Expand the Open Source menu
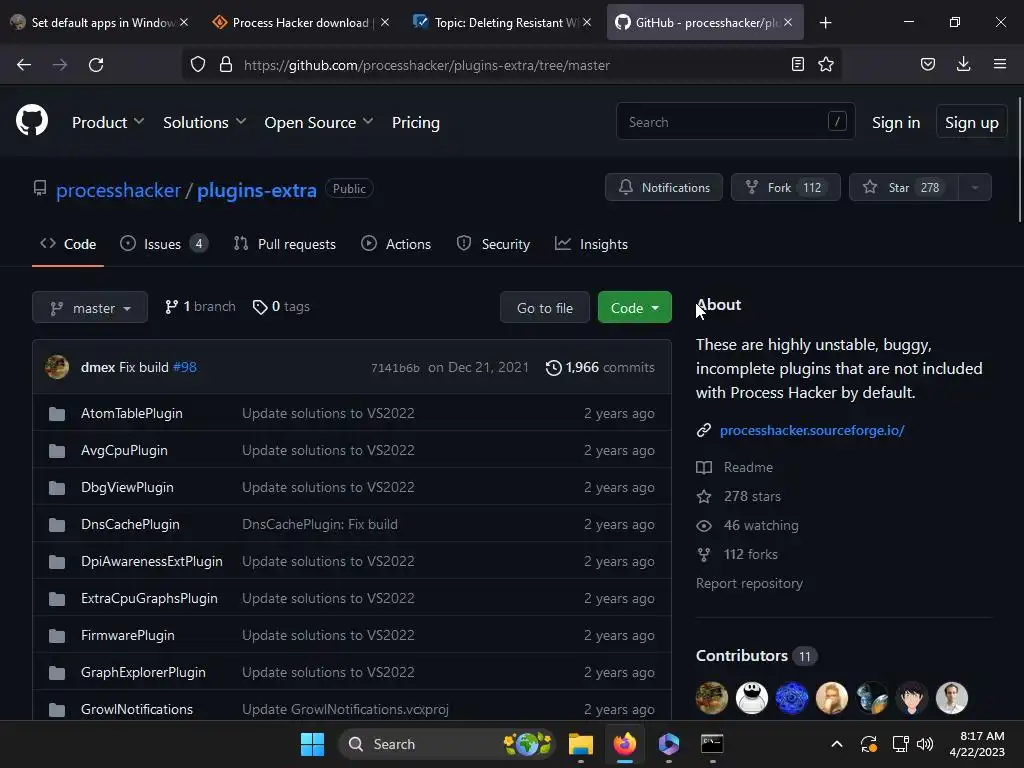The width and height of the screenshot is (1024, 768). click(x=319, y=122)
